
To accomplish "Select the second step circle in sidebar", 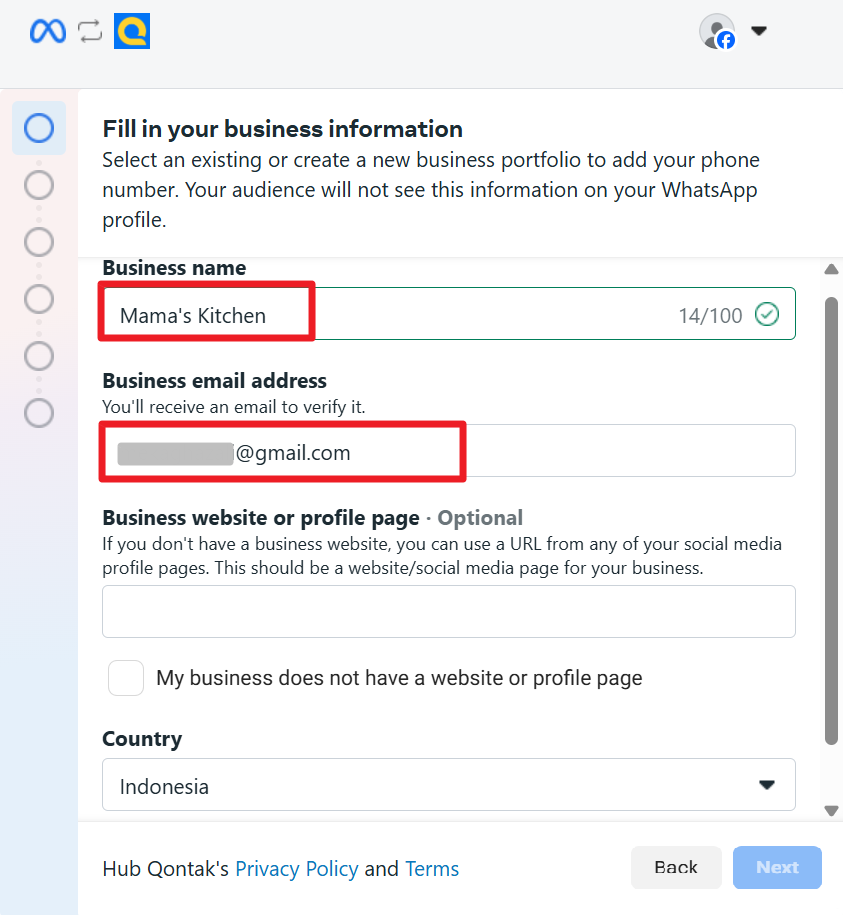I will click(x=39, y=185).
